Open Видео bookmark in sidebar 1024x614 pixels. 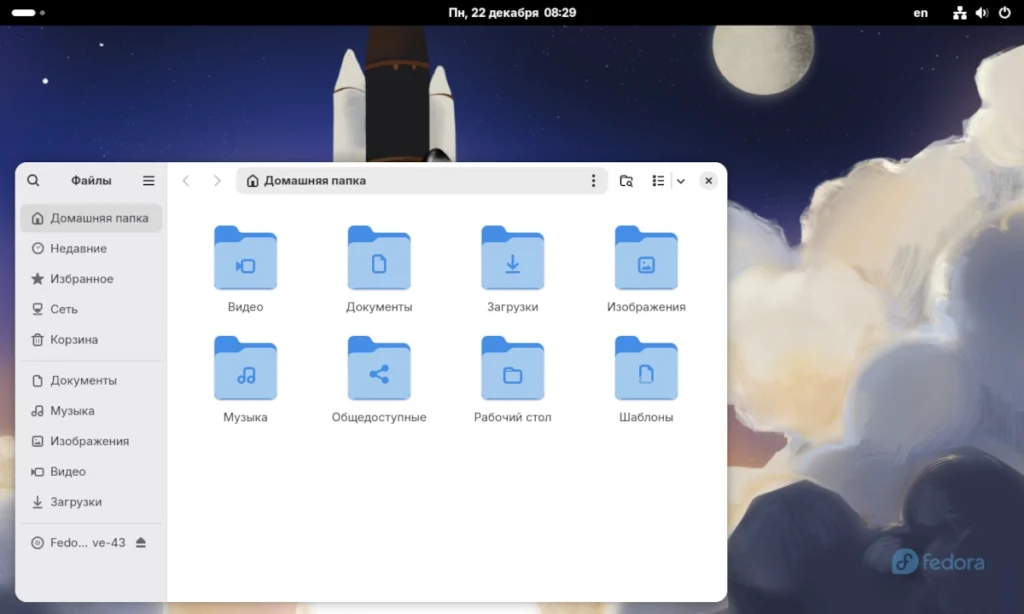coord(91,472)
